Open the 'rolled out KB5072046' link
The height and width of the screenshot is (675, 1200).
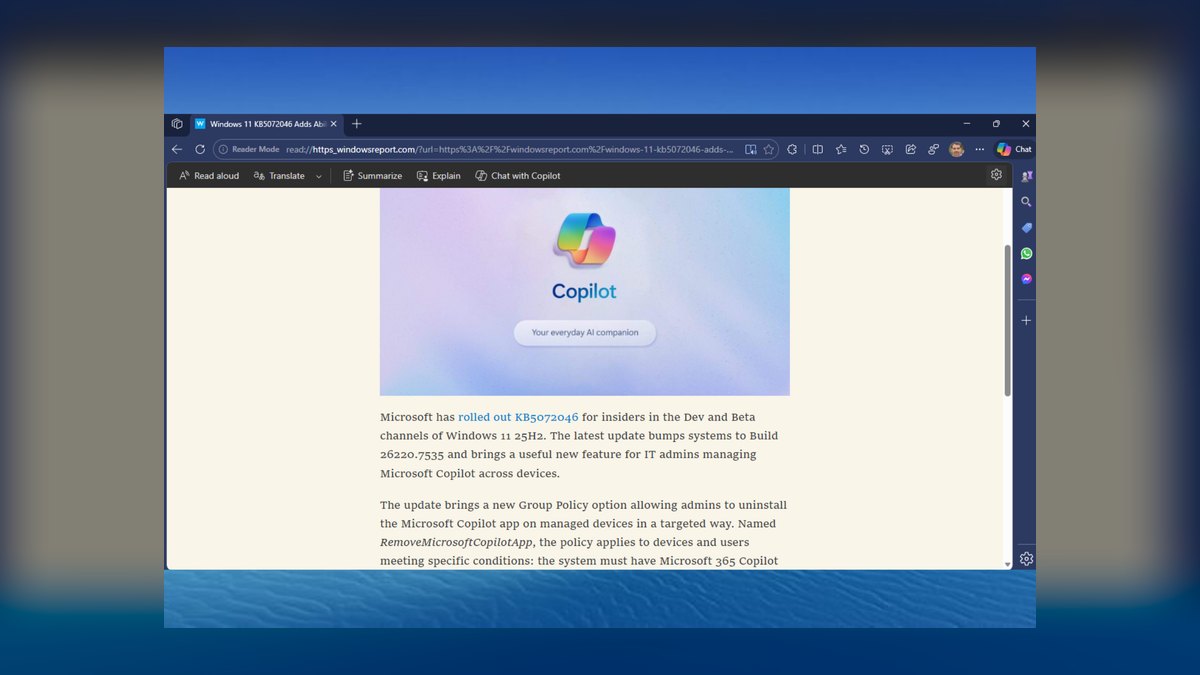click(518, 417)
